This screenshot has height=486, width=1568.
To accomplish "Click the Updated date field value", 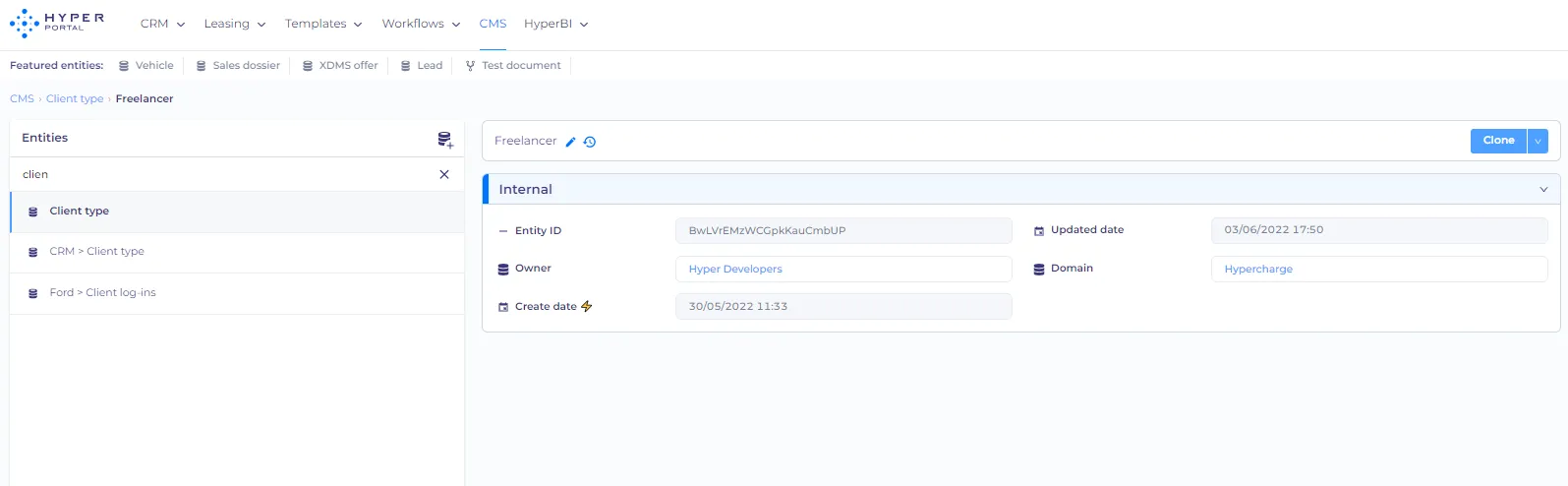I will tap(1379, 230).
